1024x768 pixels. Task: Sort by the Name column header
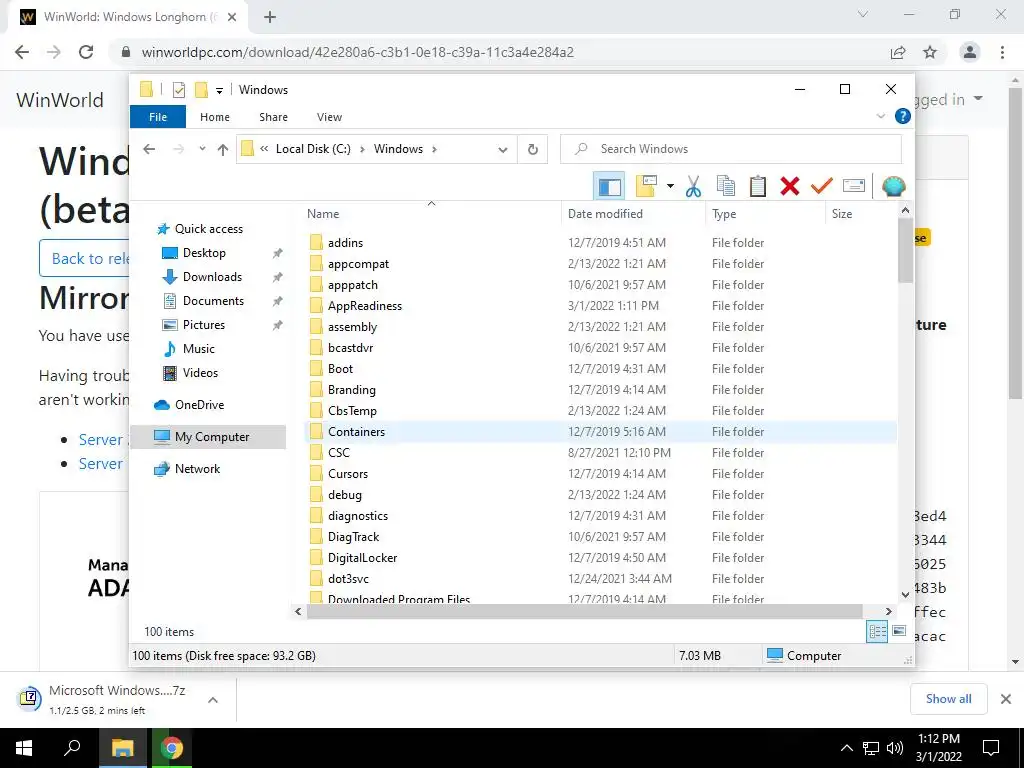point(432,214)
